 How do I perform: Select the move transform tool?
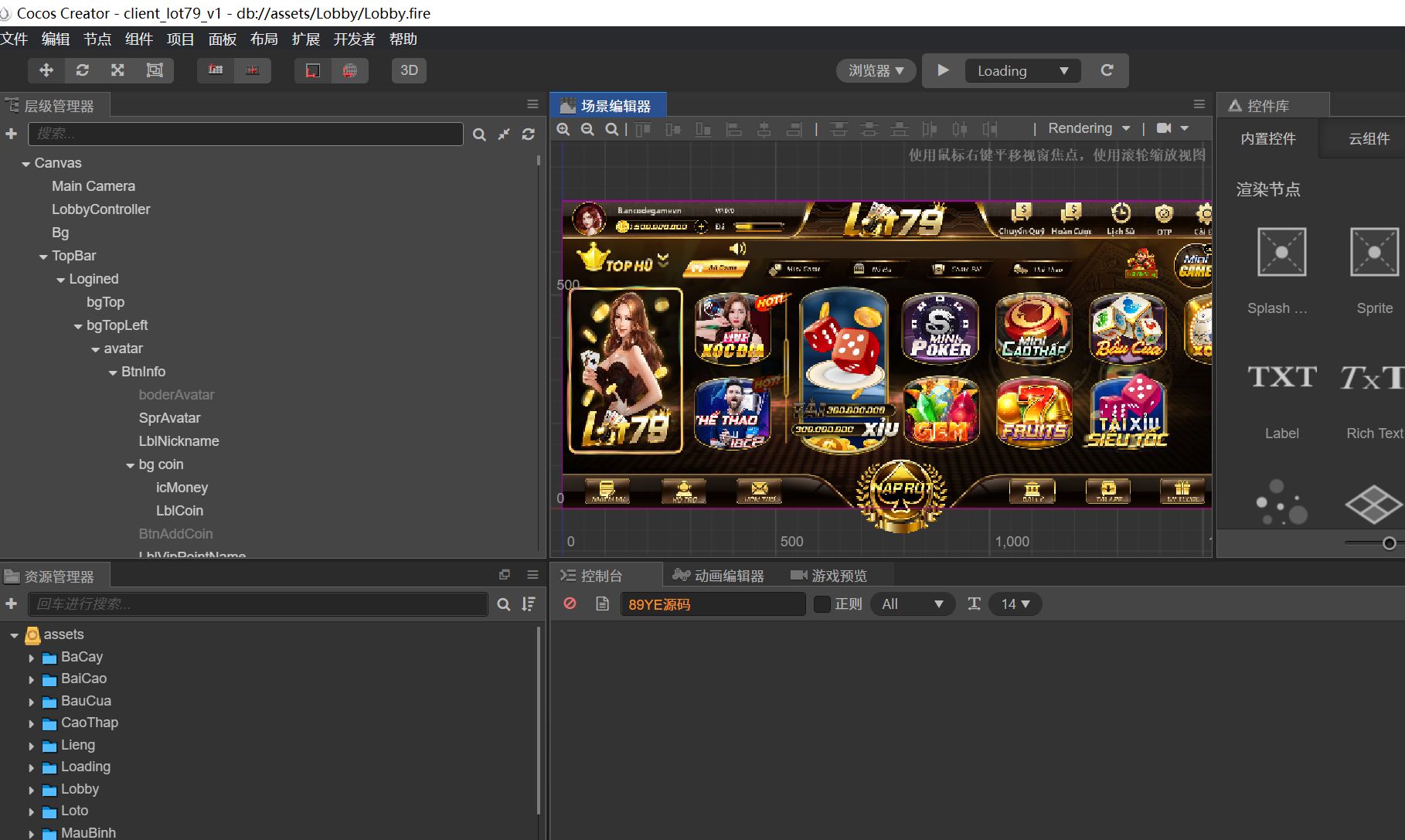46,70
